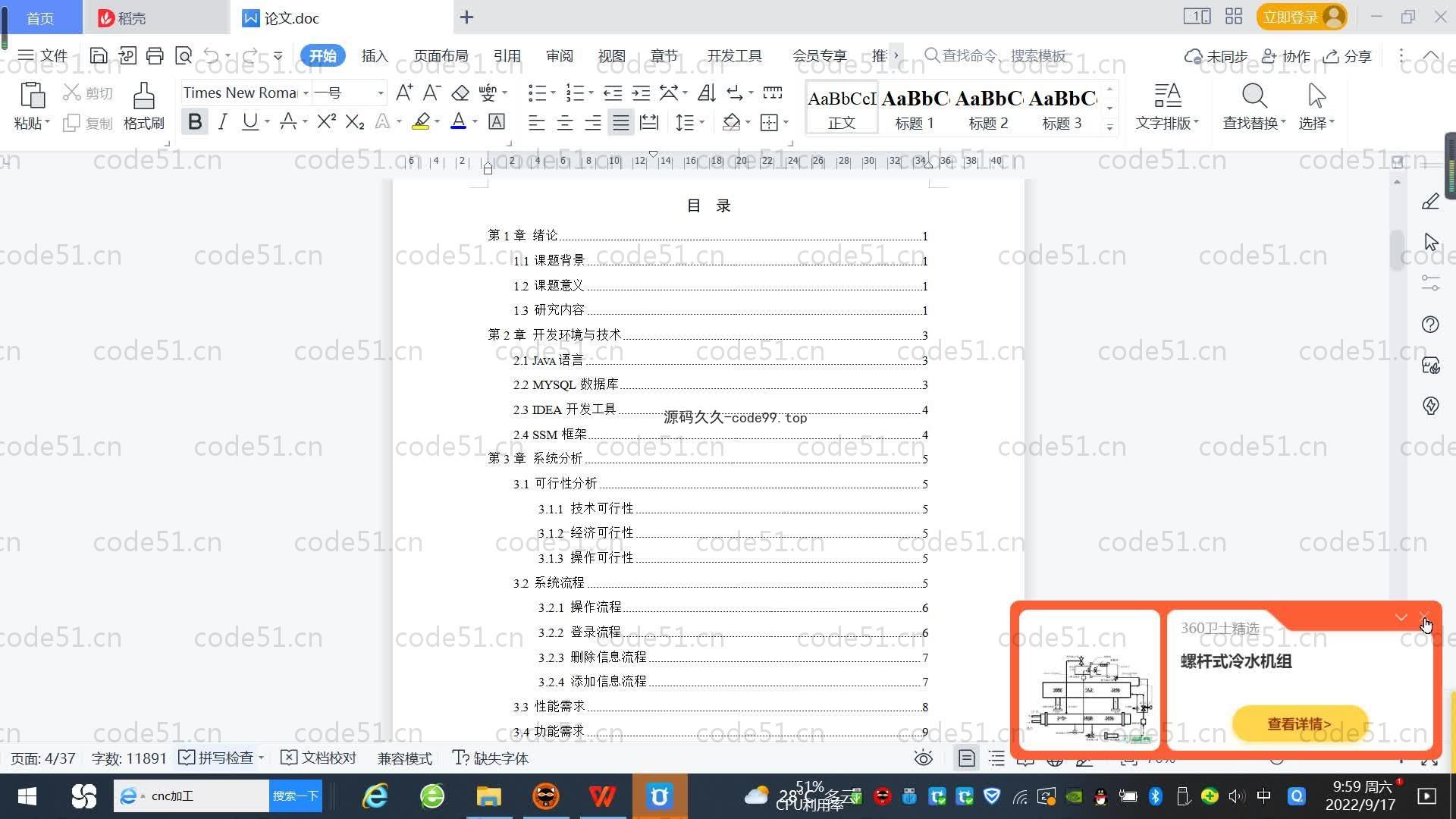Apply superscript formatting
Image resolution: width=1456 pixels, height=819 pixels.
[x=327, y=121]
